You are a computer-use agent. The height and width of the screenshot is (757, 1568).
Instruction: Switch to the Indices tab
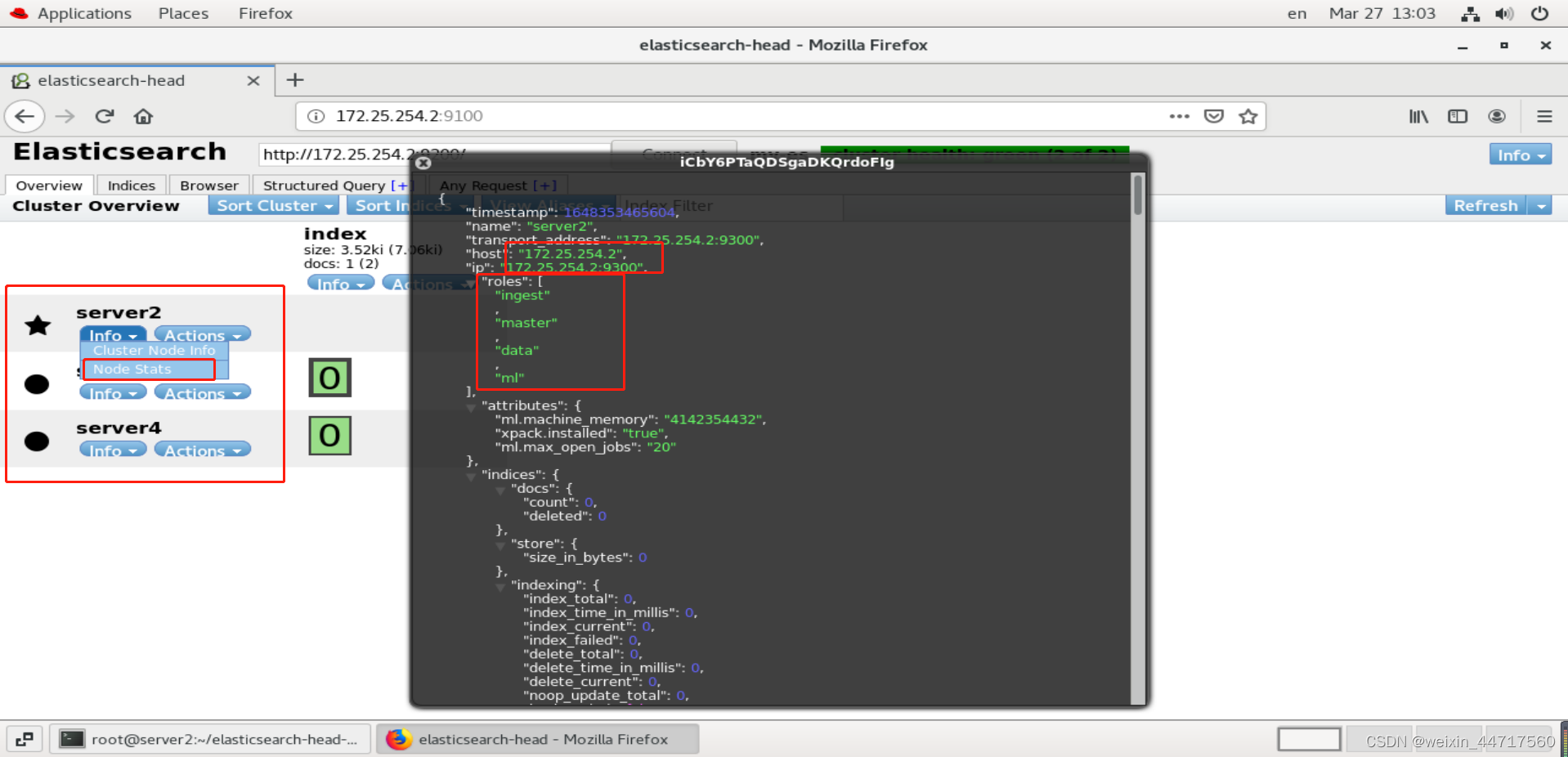(x=131, y=186)
